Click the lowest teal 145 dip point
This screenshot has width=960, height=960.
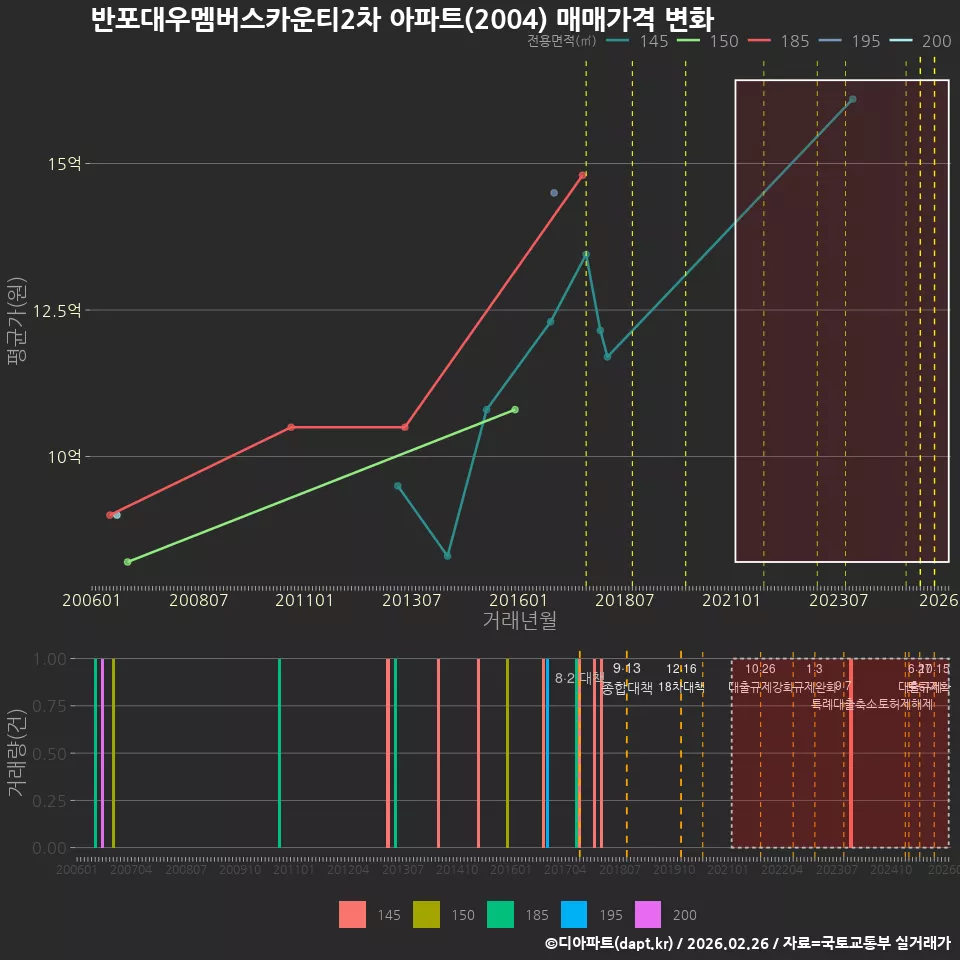click(x=448, y=556)
